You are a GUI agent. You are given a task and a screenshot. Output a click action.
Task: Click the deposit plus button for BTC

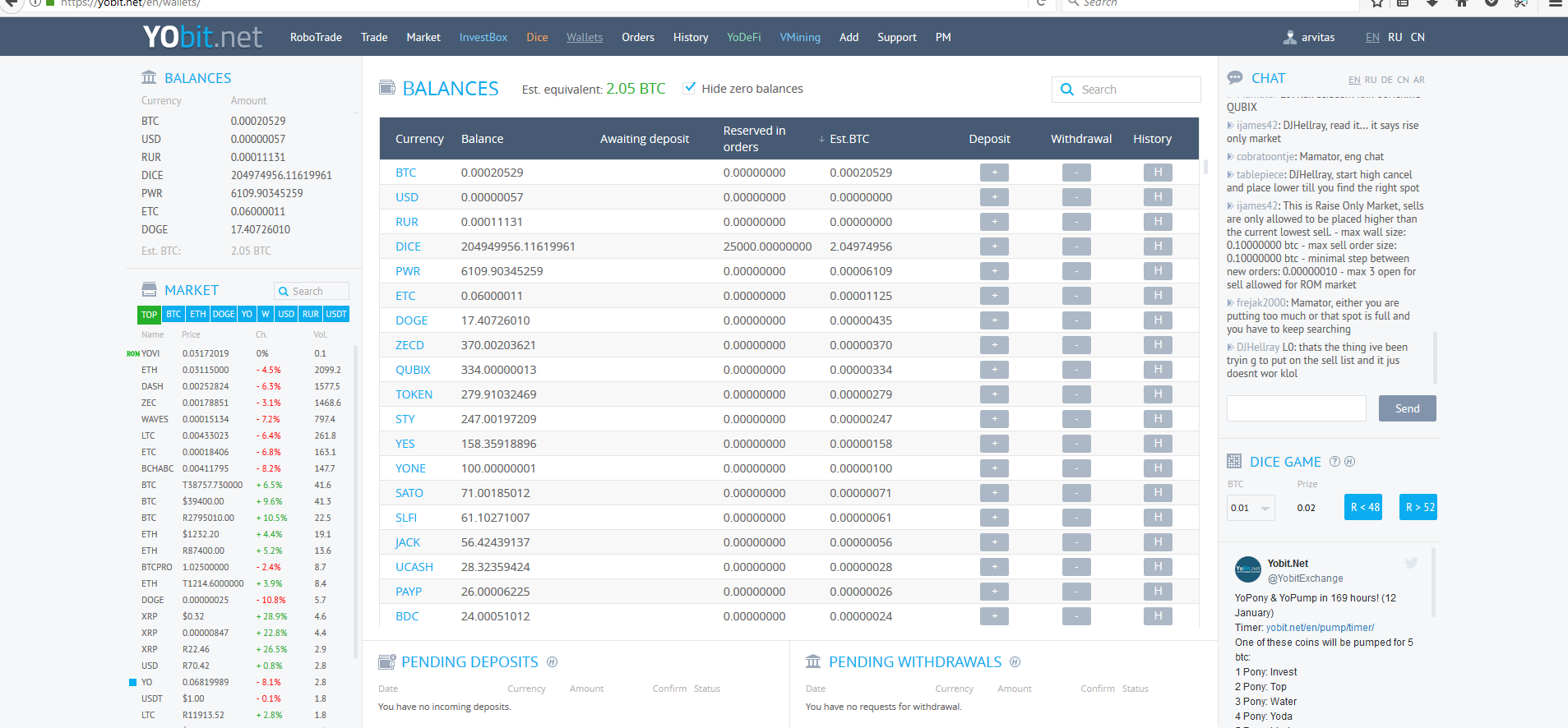pos(993,173)
